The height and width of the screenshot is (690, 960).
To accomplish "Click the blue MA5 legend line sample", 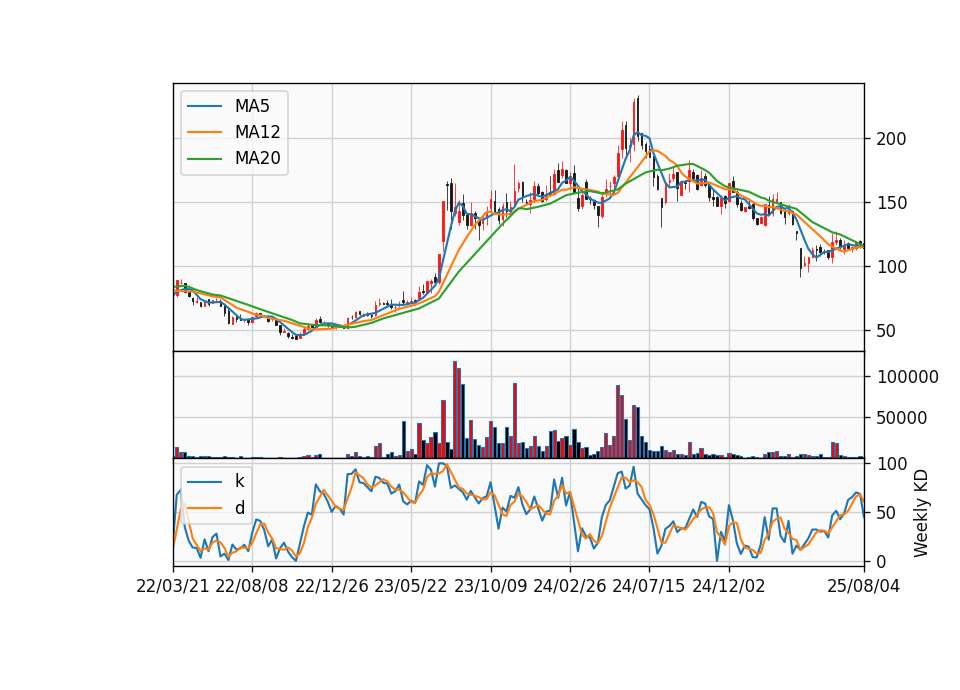I will [x=204, y=106].
